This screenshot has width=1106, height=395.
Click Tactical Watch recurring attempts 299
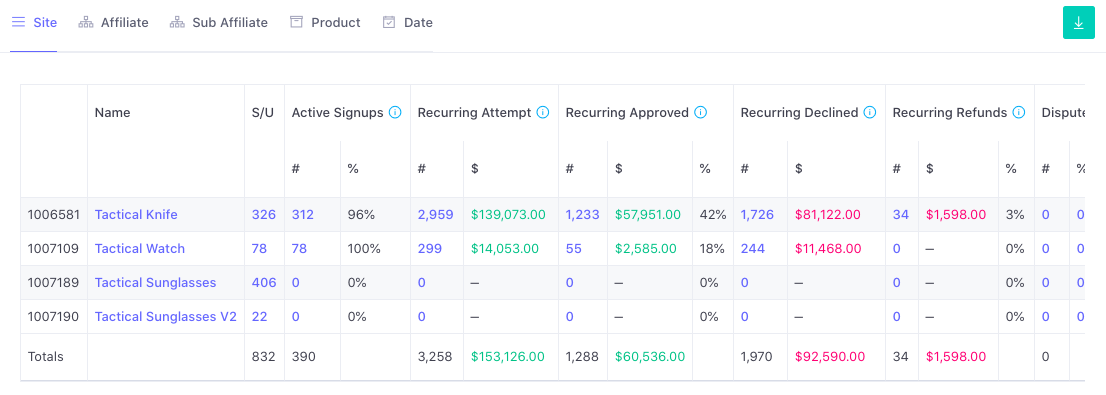click(430, 248)
